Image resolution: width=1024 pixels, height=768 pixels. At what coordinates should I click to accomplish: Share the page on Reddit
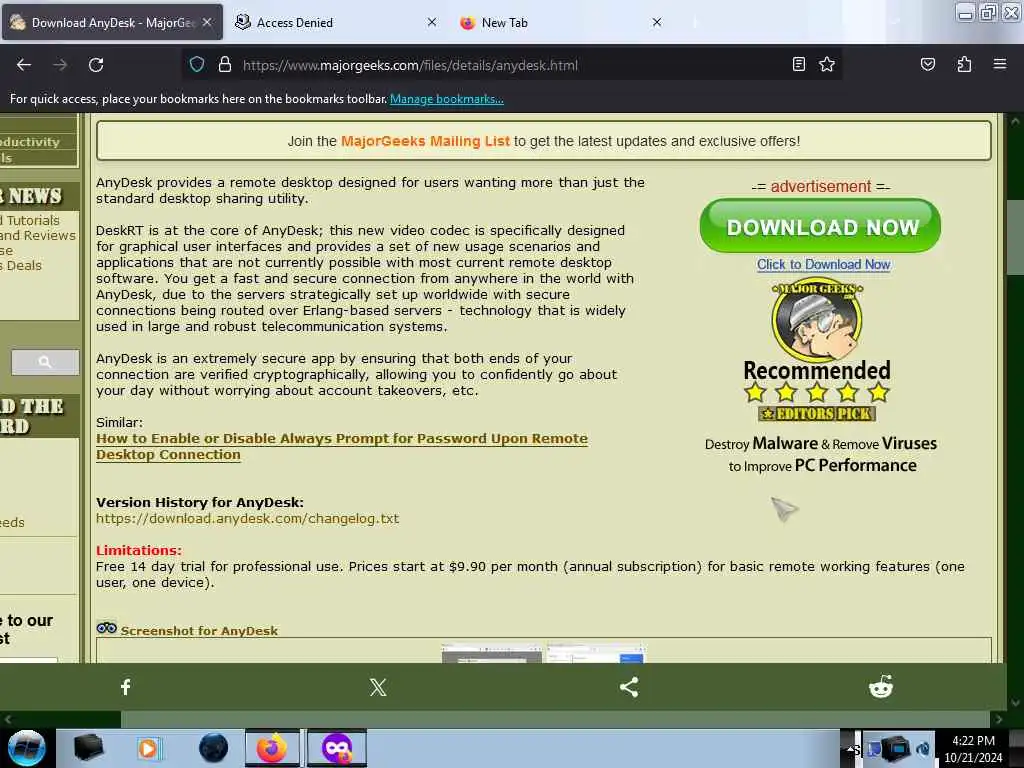pos(880,686)
